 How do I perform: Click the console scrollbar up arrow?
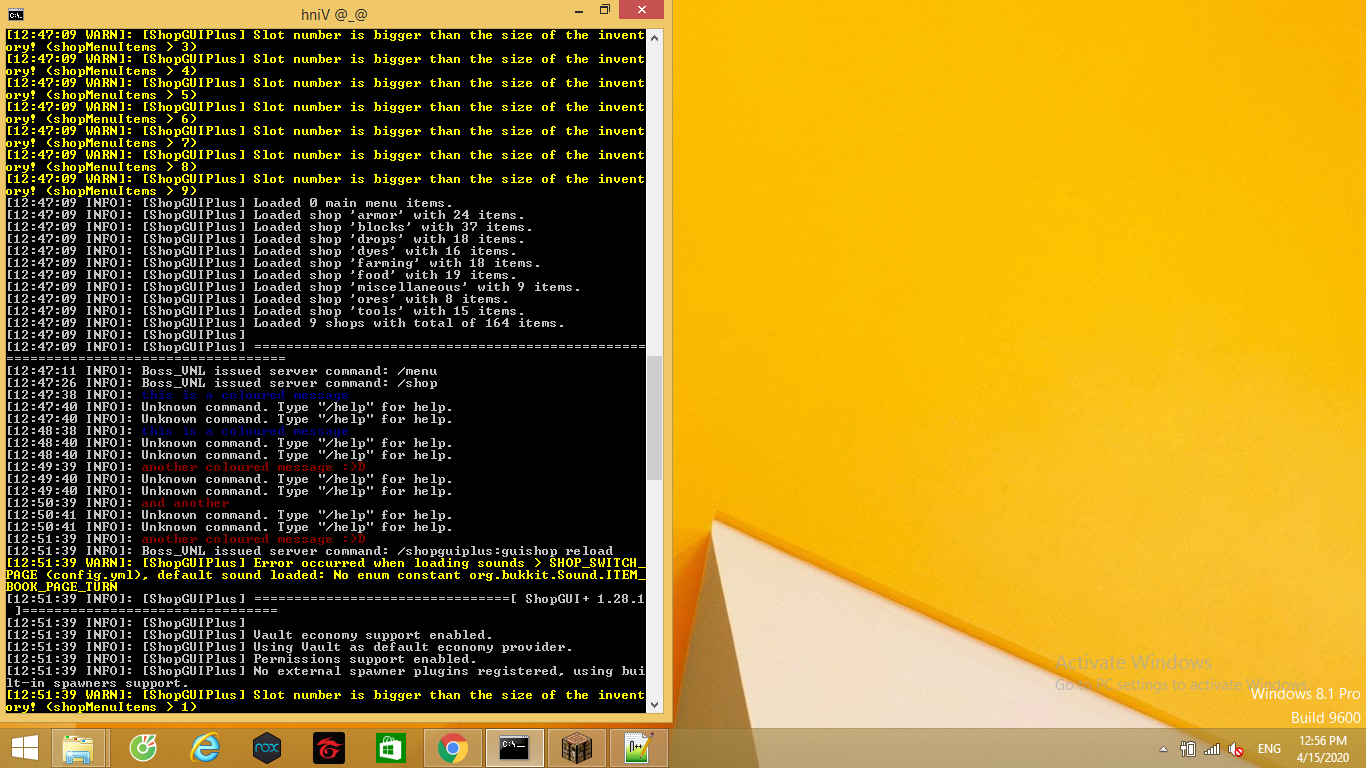point(655,37)
